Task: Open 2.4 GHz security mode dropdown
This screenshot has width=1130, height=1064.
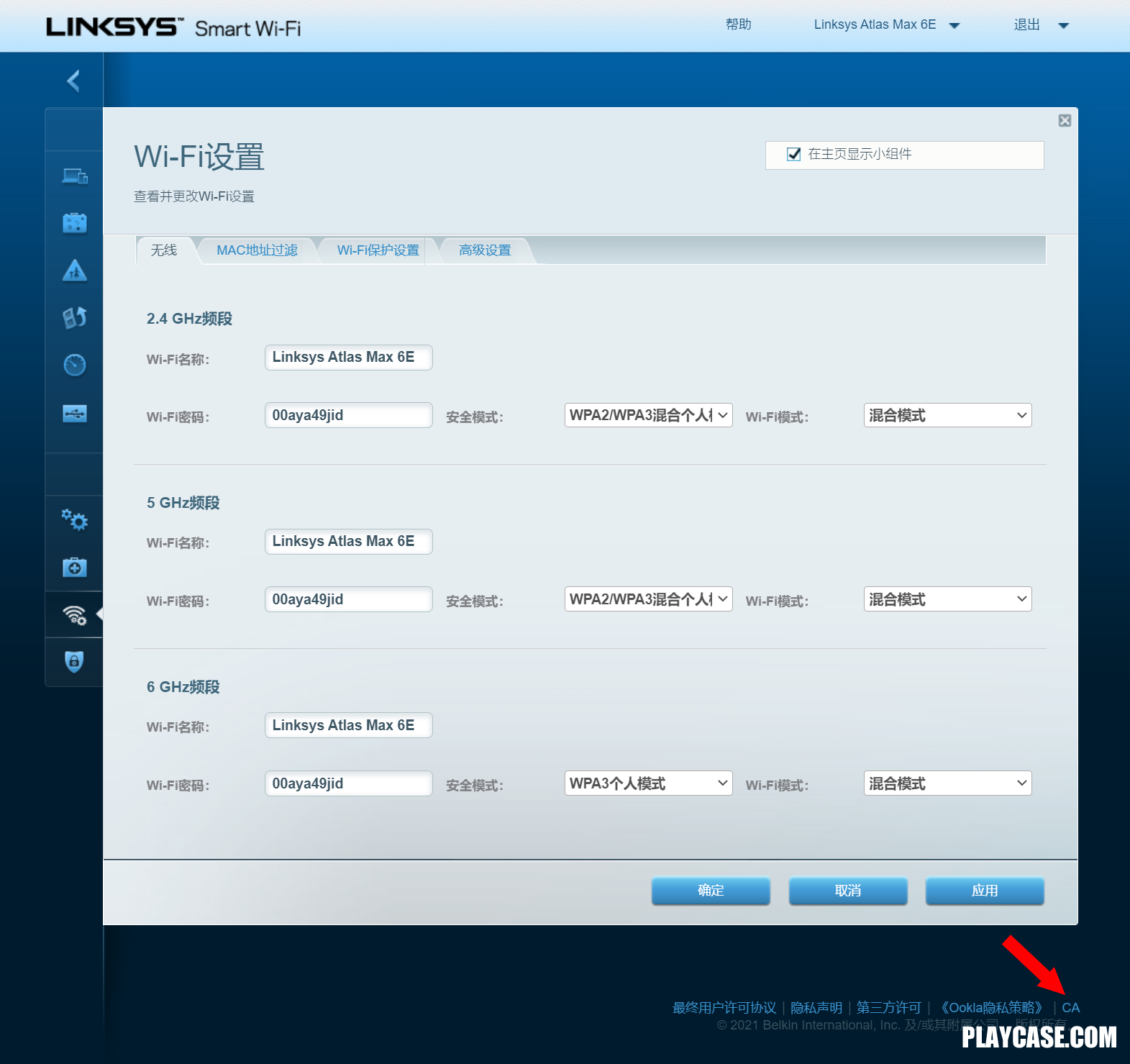Action: (x=649, y=415)
